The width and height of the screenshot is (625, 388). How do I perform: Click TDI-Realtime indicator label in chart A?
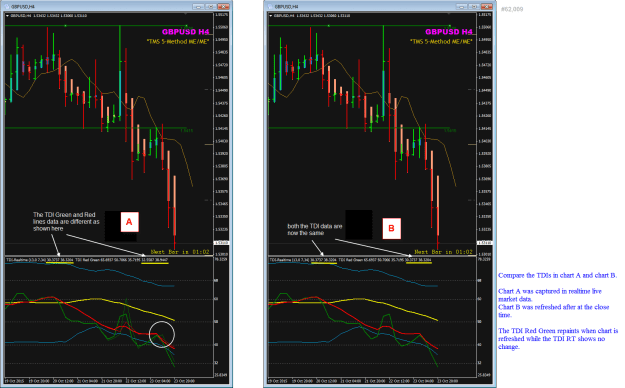tap(39, 260)
